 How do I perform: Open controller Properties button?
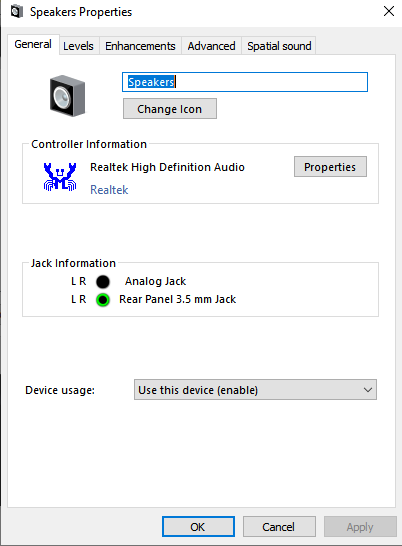[330, 167]
